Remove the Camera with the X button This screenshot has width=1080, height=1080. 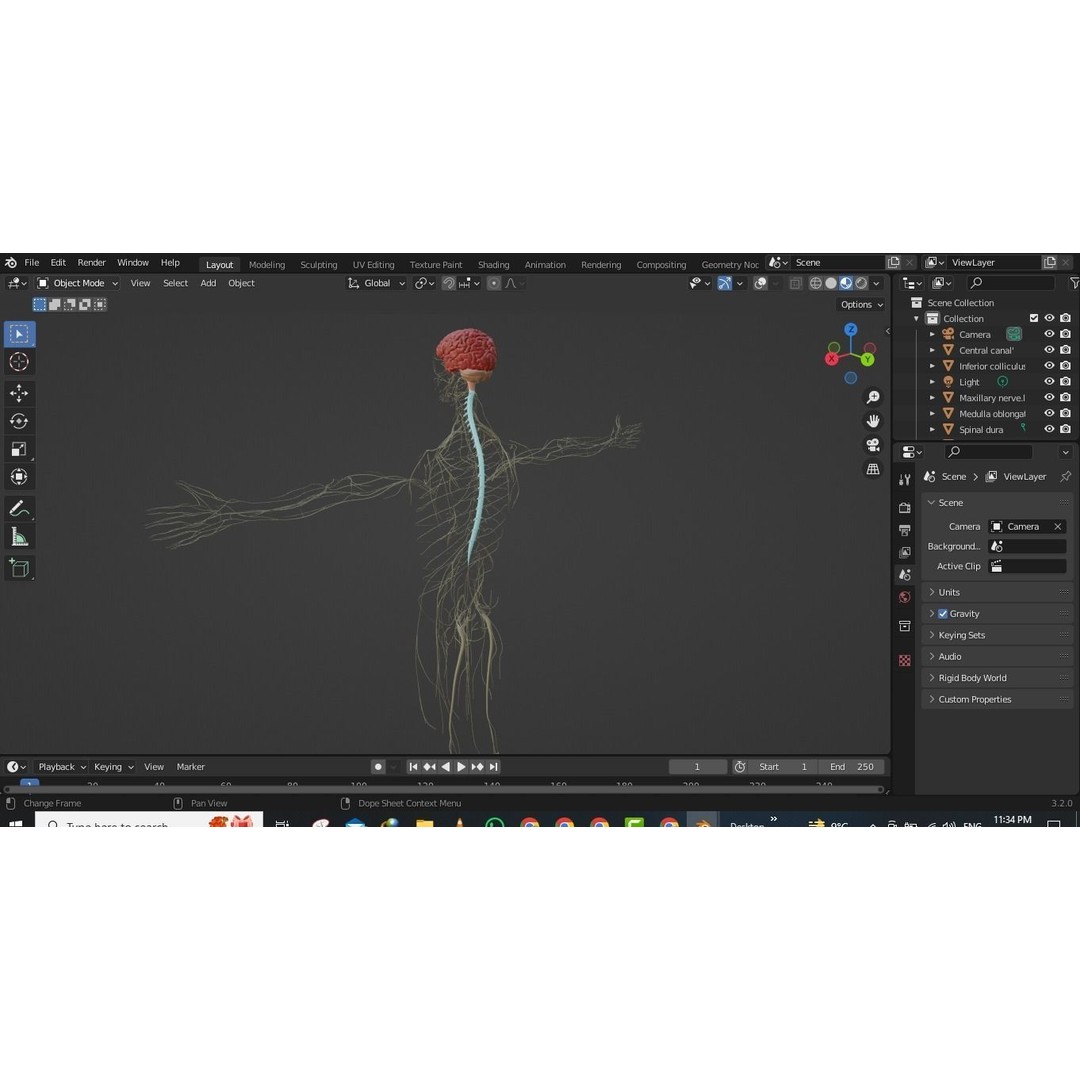click(1057, 526)
